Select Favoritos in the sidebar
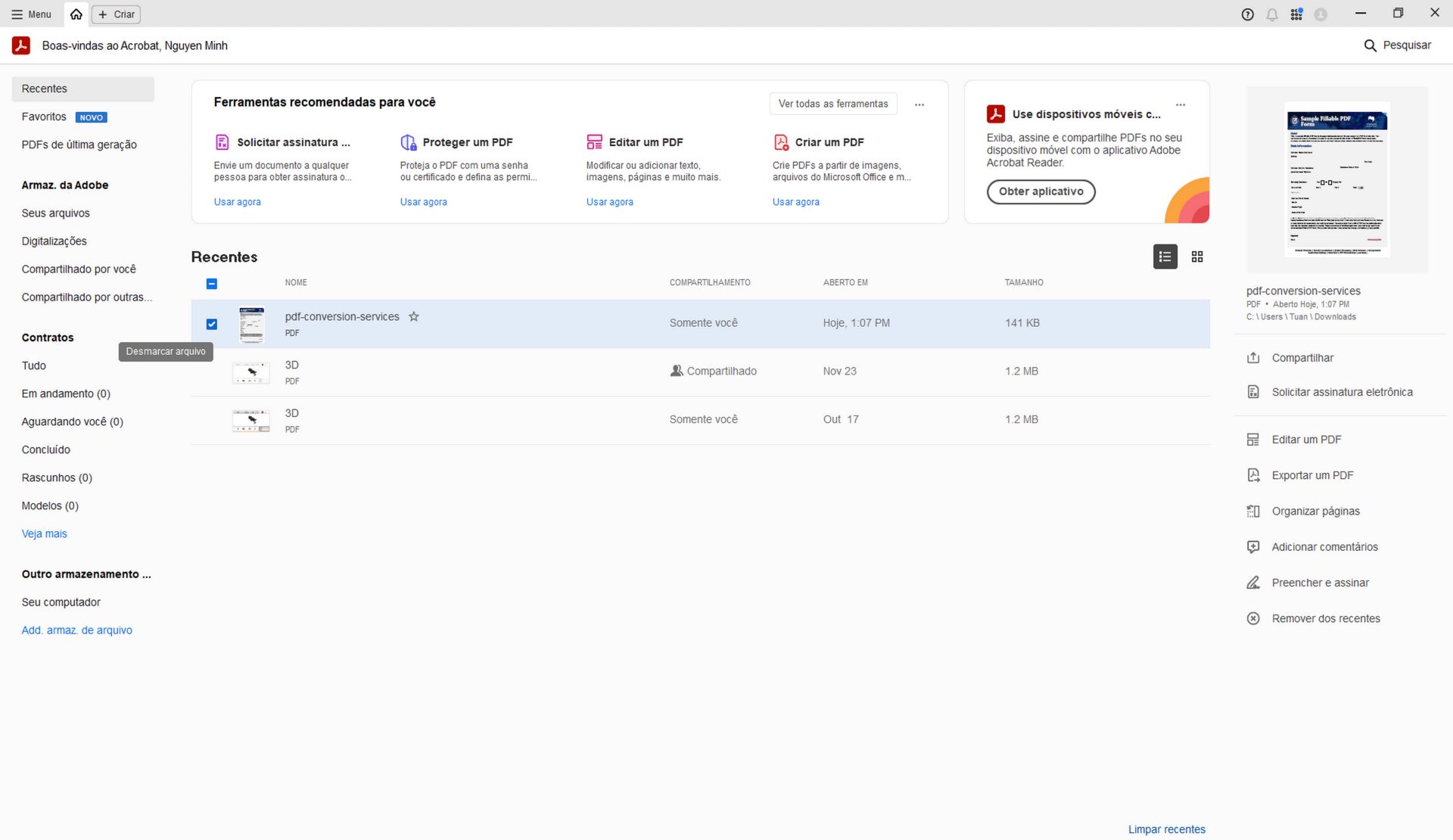Viewport: 1453px width, 840px height. click(44, 117)
